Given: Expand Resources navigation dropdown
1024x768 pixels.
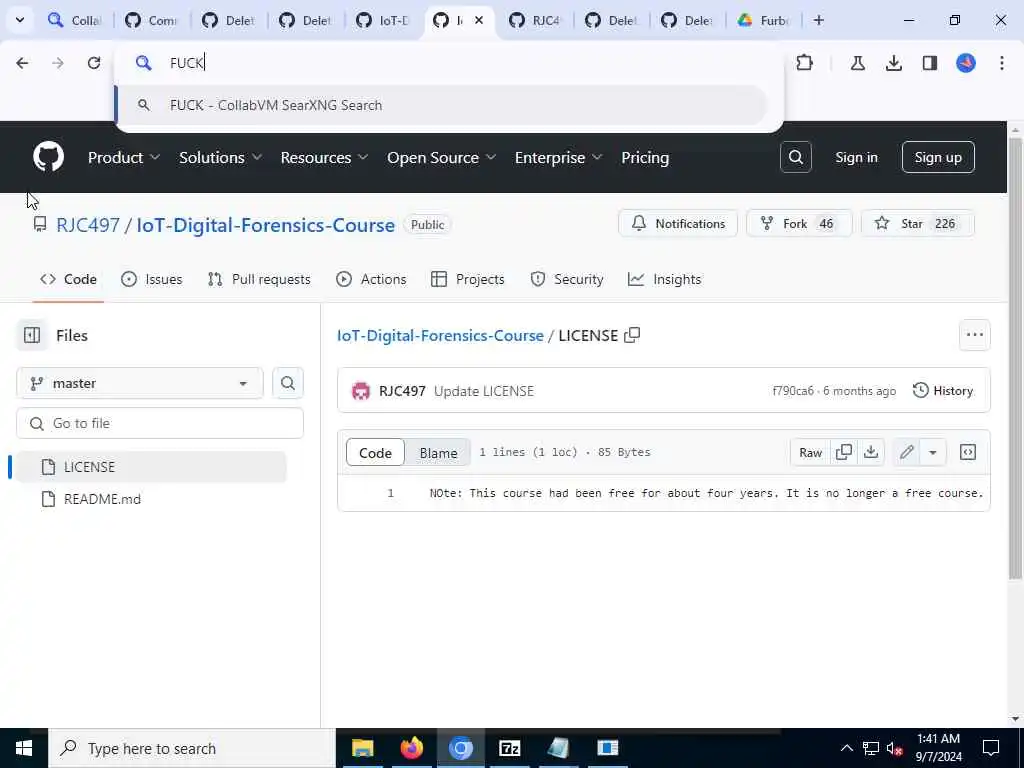Looking at the screenshot, I should tap(325, 157).
